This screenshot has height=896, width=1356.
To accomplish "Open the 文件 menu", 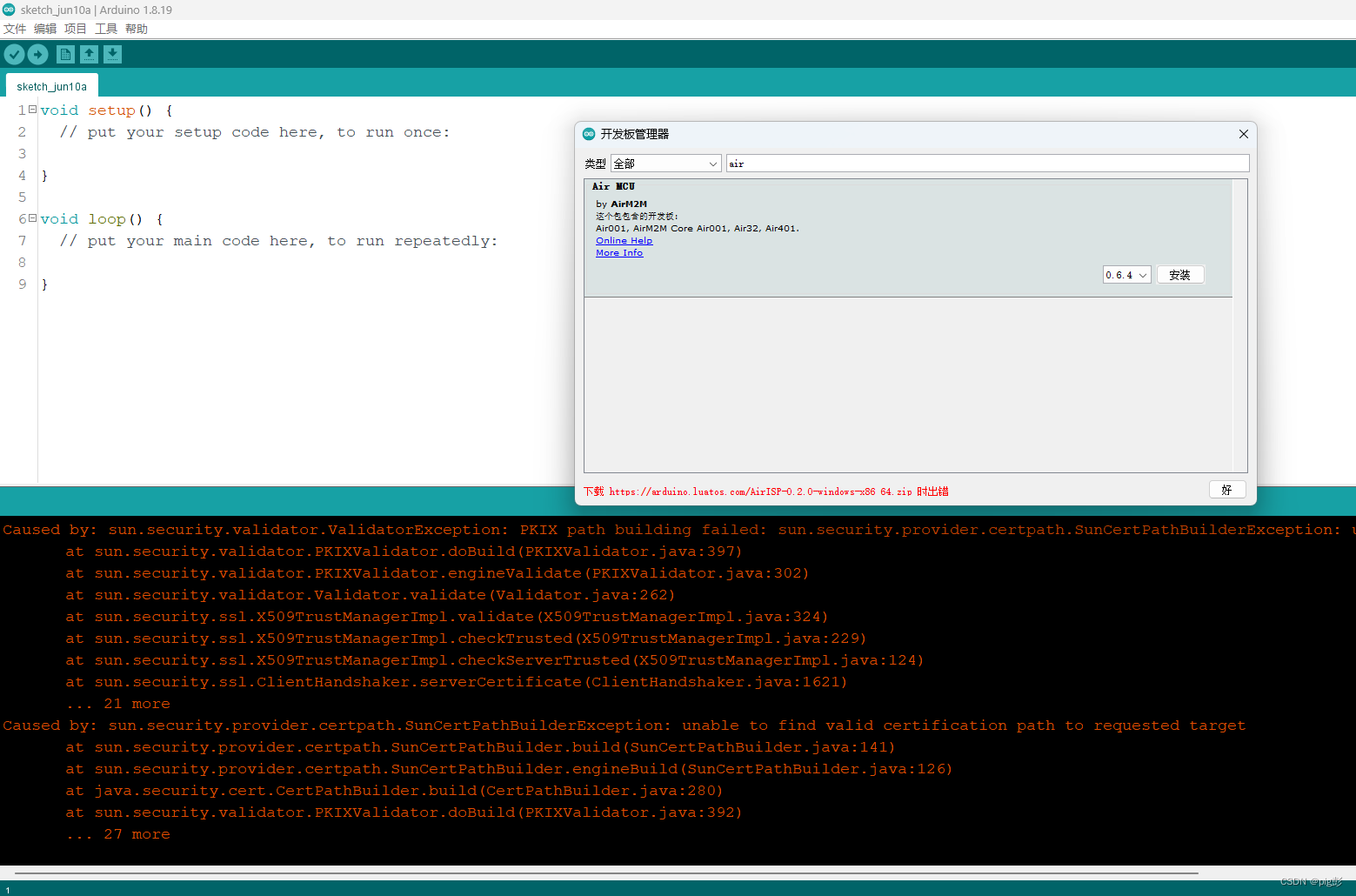I will click(15, 29).
